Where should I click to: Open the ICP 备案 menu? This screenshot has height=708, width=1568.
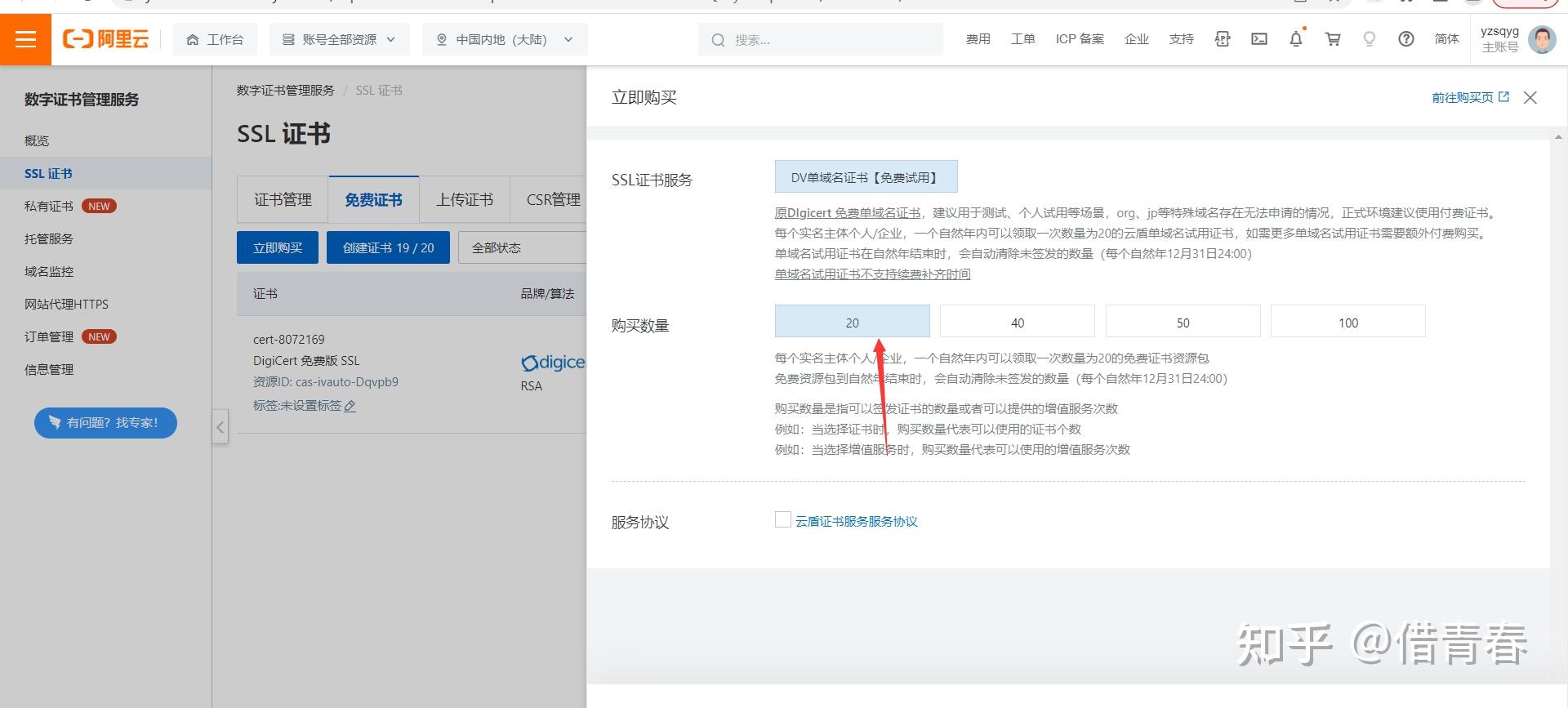pos(1080,39)
